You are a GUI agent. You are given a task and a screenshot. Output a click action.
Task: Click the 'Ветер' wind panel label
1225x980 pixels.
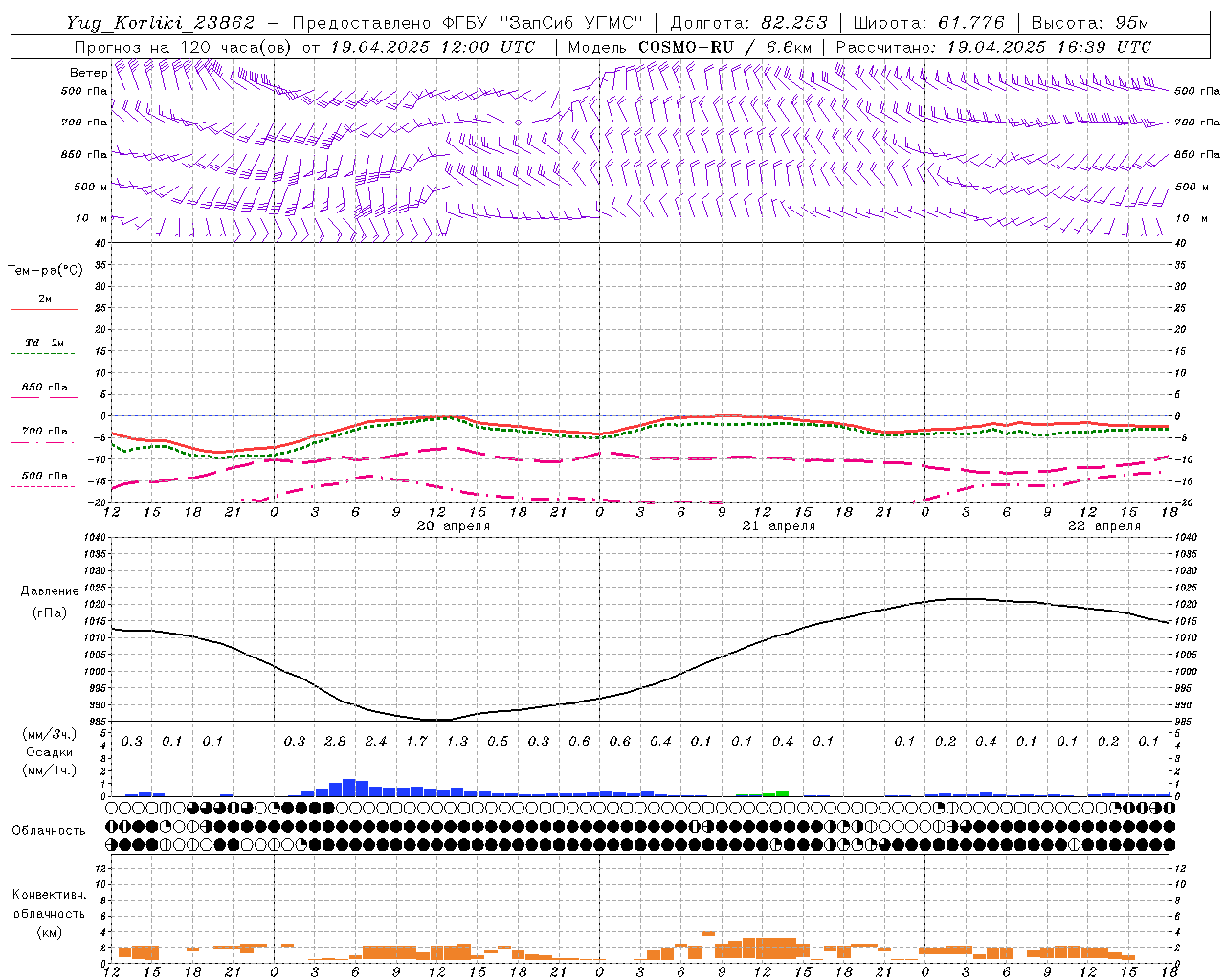pos(88,73)
